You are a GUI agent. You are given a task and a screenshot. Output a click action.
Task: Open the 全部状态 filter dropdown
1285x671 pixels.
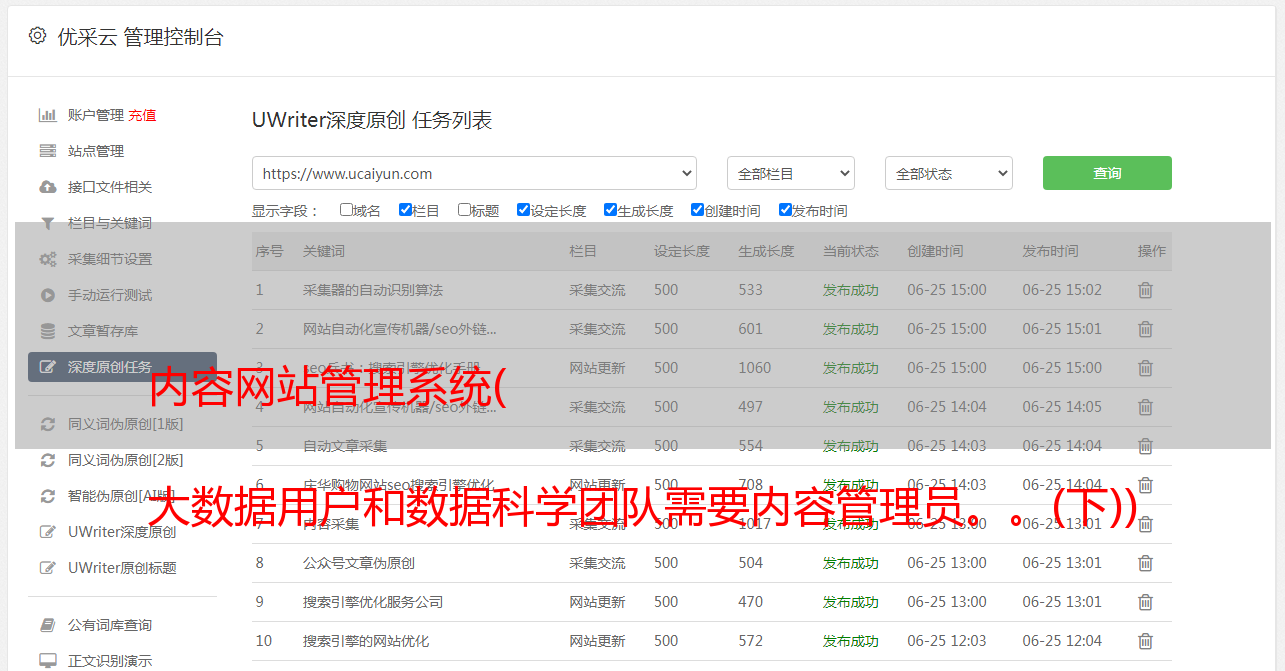(x=948, y=173)
